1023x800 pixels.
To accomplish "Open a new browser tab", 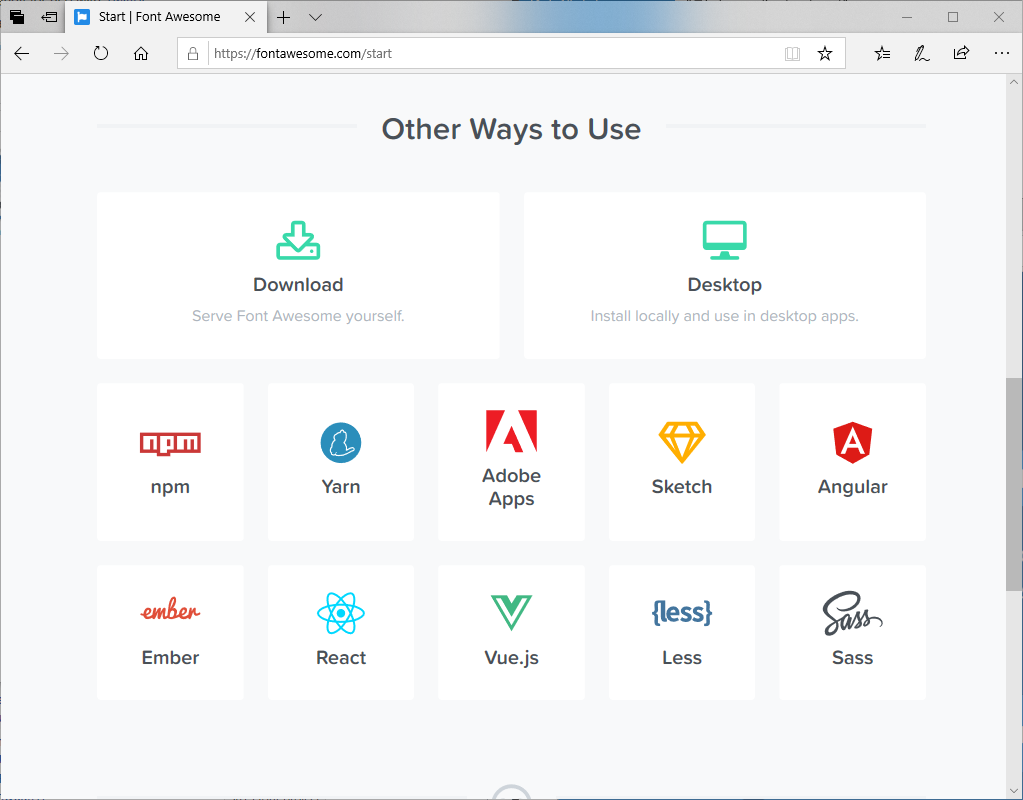I will [286, 16].
